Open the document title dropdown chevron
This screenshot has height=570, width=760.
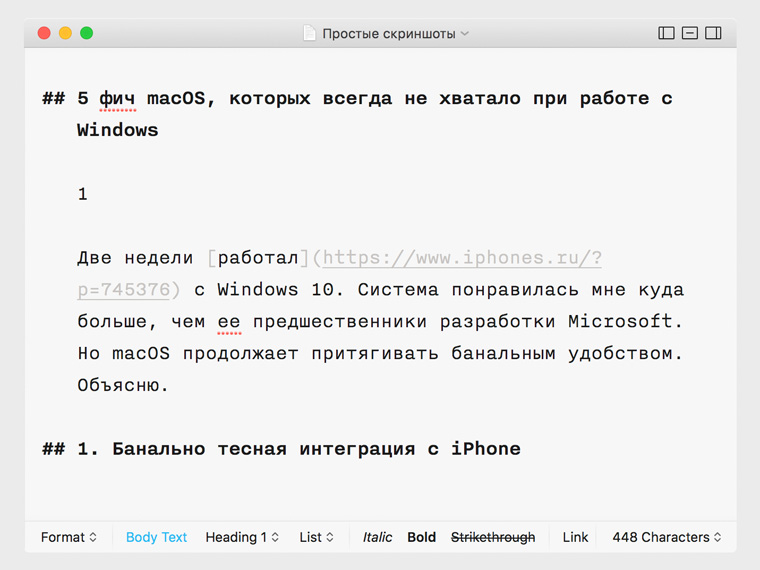click(465, 33)
